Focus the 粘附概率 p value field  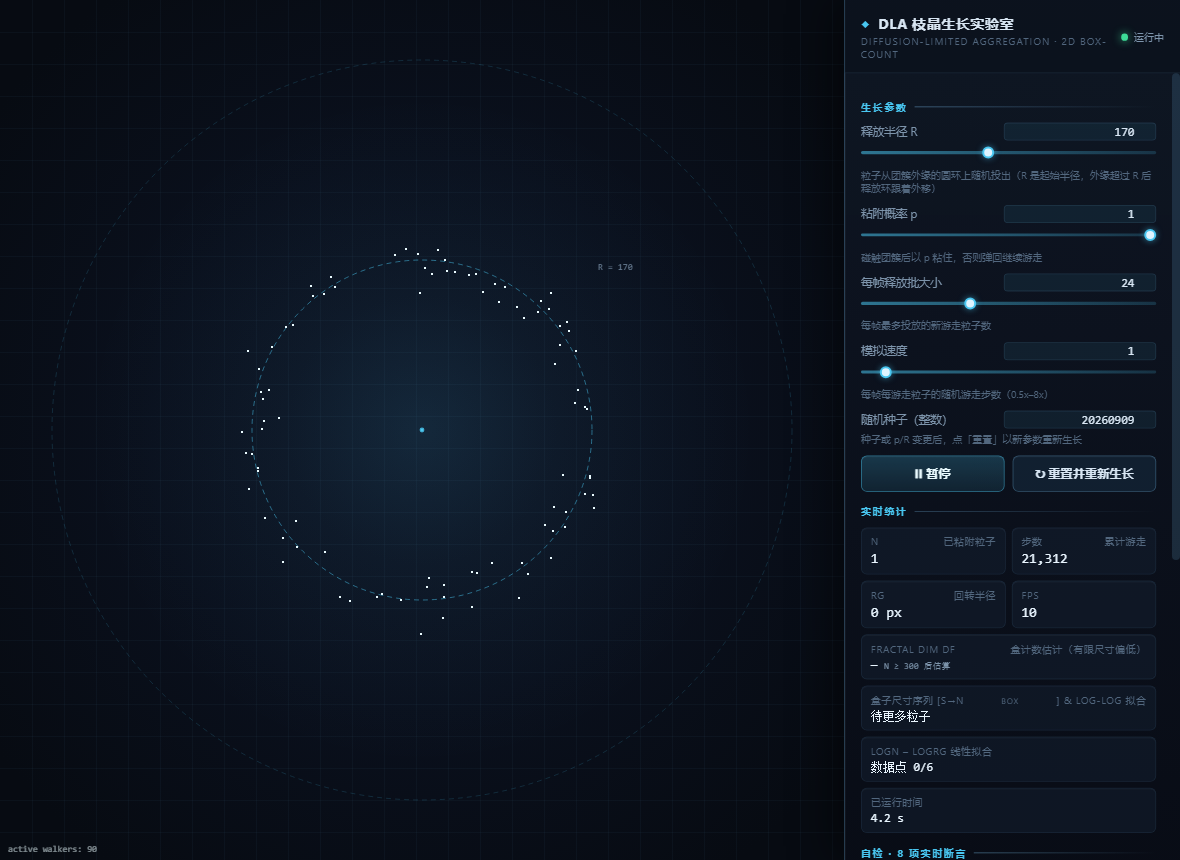[x=1079, y=214]
